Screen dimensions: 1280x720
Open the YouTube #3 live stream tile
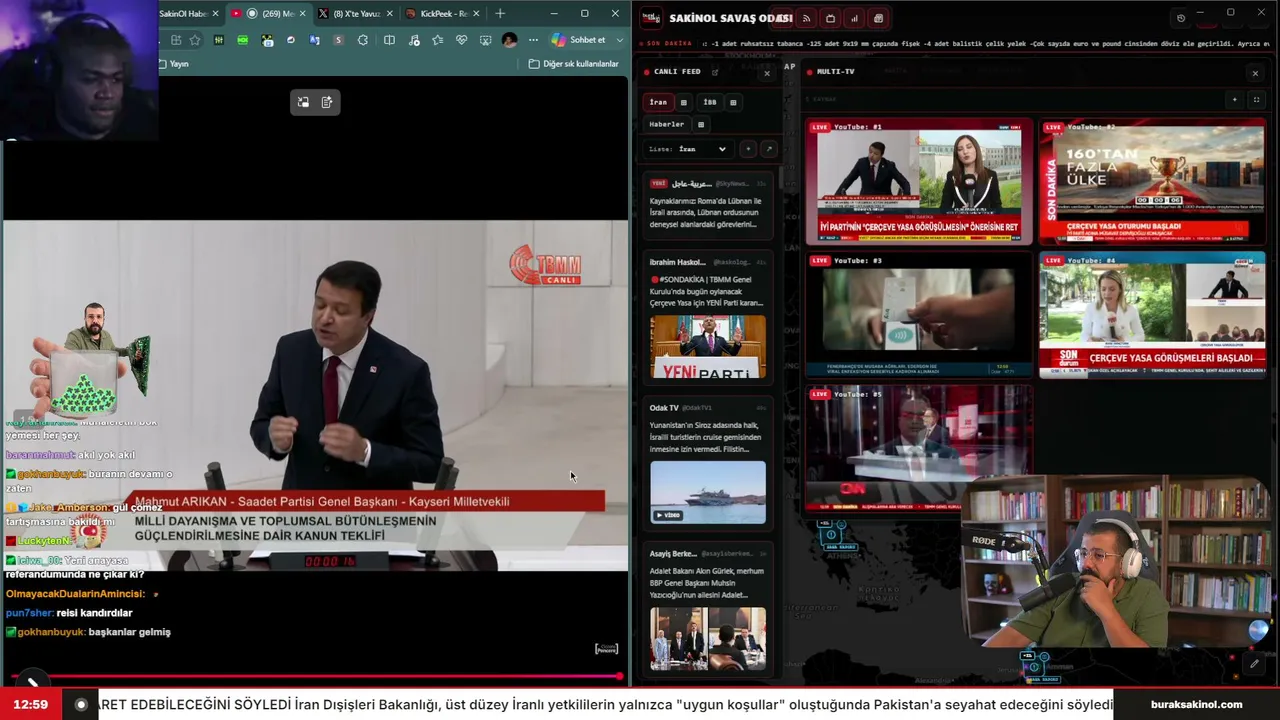click(x=919, y=315)
